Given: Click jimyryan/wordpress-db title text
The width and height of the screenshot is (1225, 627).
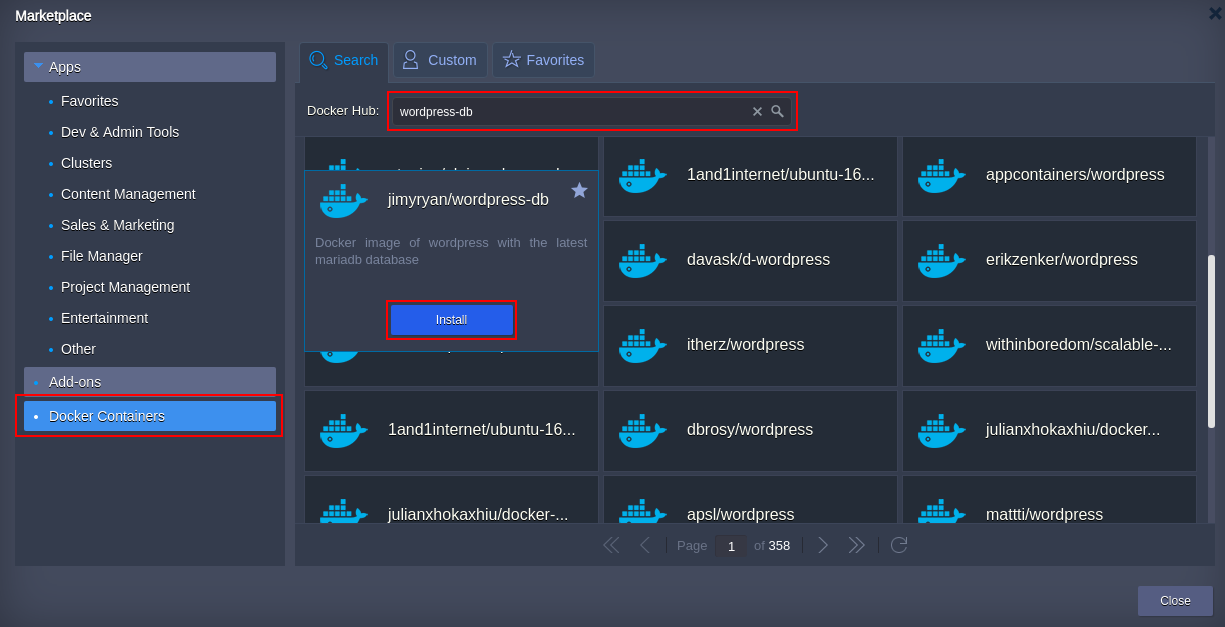Looking at the screenshot, I should coord(468,200).
